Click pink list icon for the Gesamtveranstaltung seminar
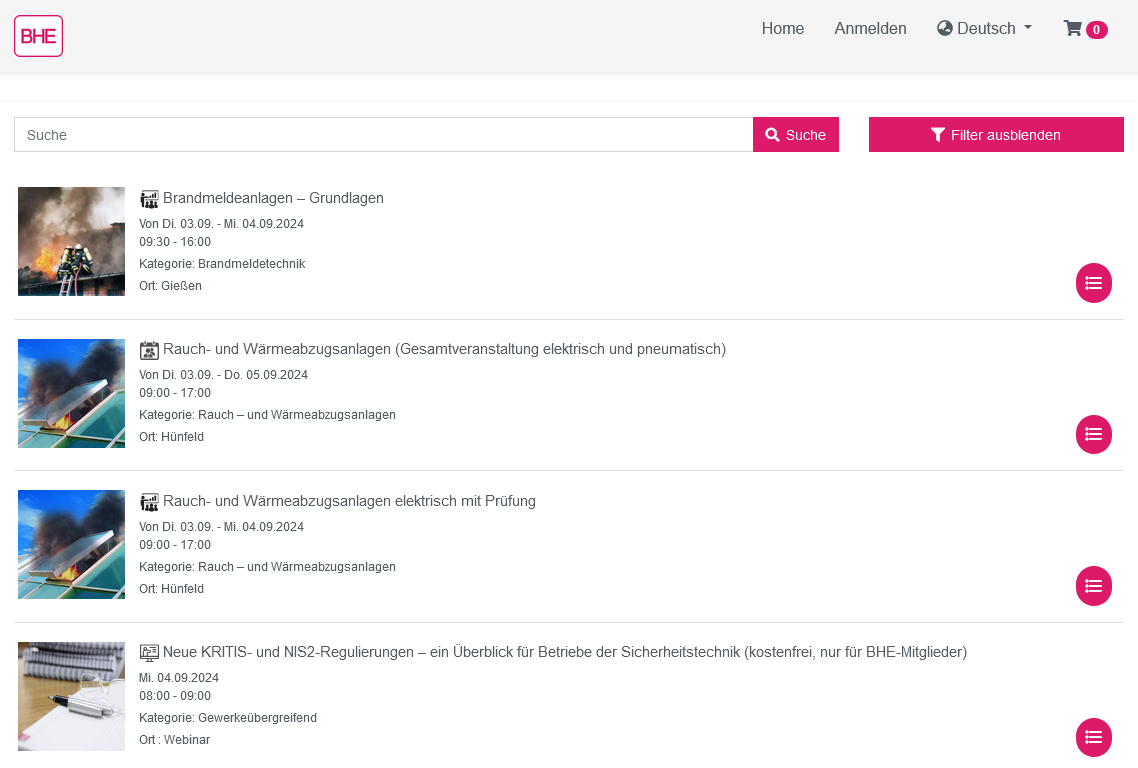 point(1093,434)
